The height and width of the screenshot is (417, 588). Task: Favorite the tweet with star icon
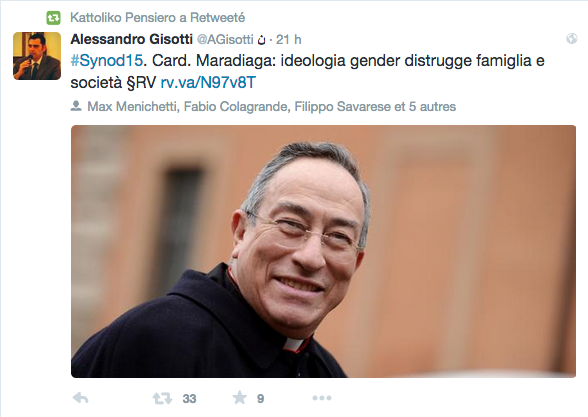point(240,398)
